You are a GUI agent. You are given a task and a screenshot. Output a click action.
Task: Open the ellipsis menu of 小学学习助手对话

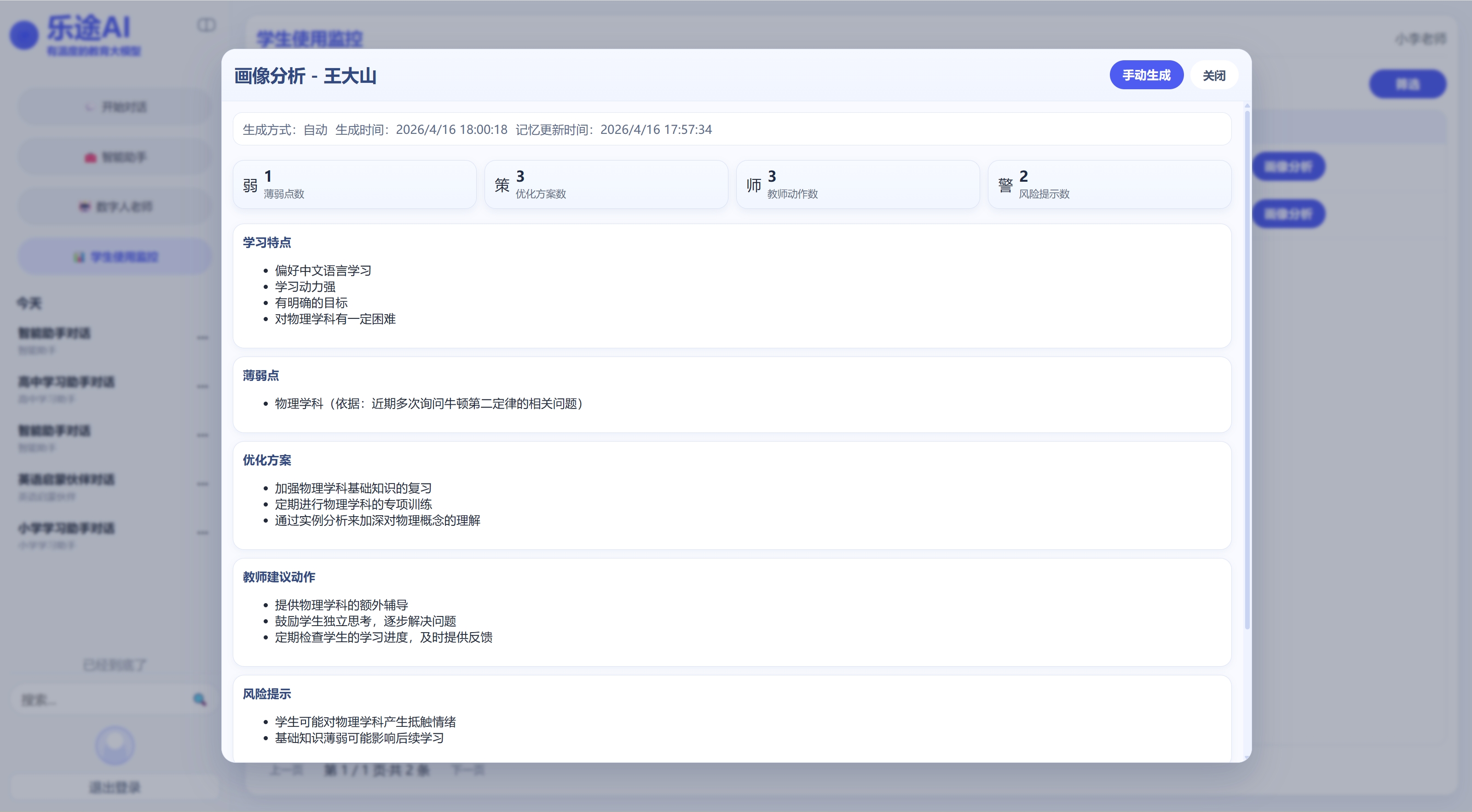[203, 533]
